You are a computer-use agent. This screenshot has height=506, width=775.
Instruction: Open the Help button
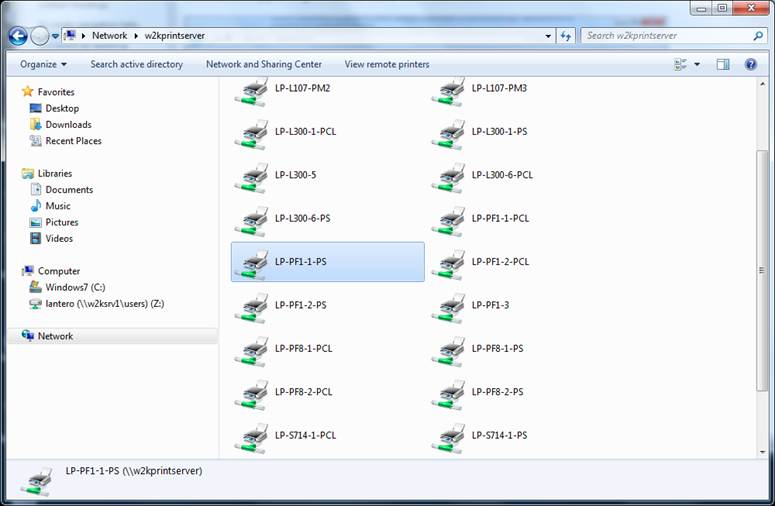[750, 64]
